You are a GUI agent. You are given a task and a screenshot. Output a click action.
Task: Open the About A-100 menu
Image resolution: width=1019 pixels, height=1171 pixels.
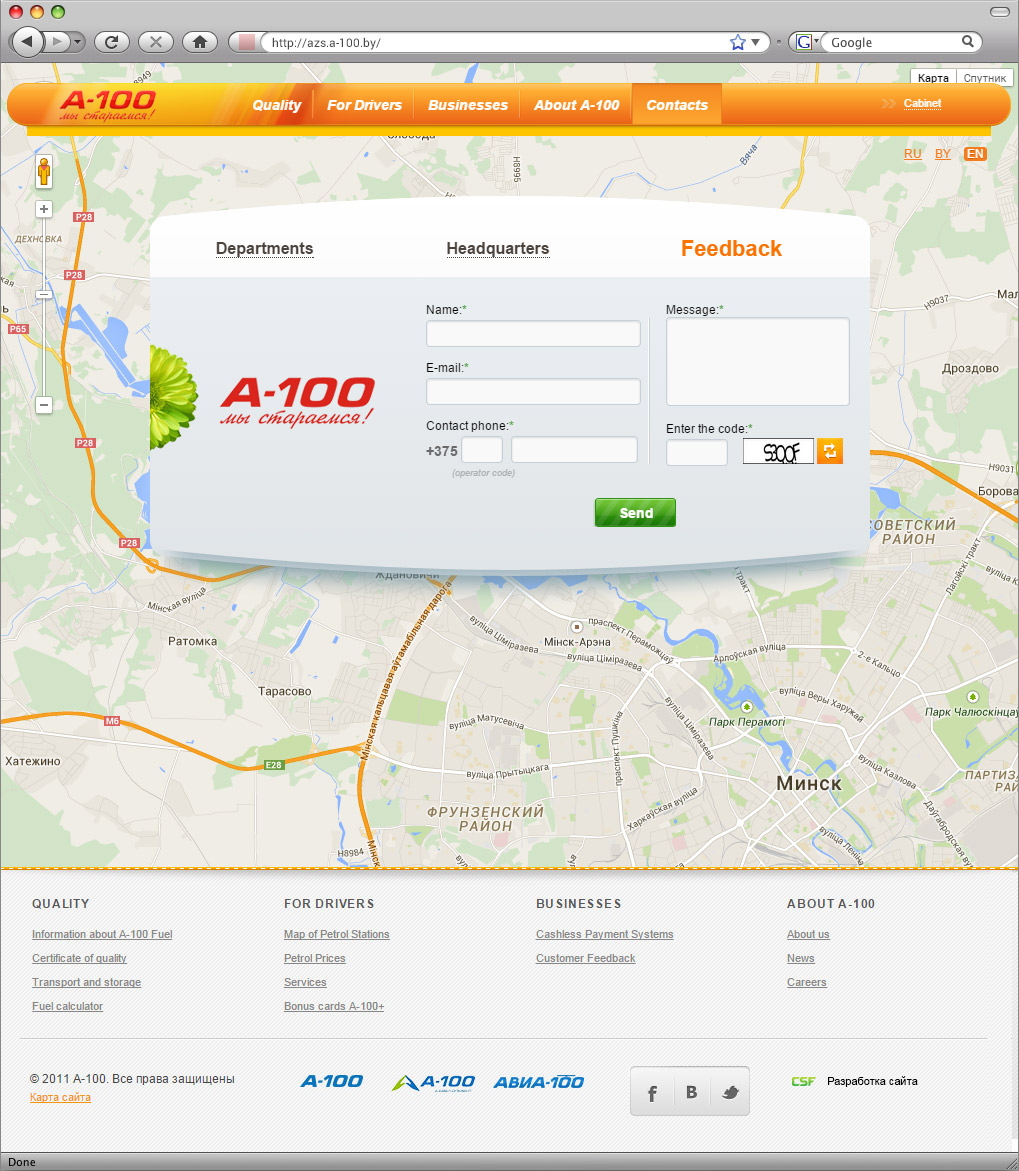[x=576, y=105]
